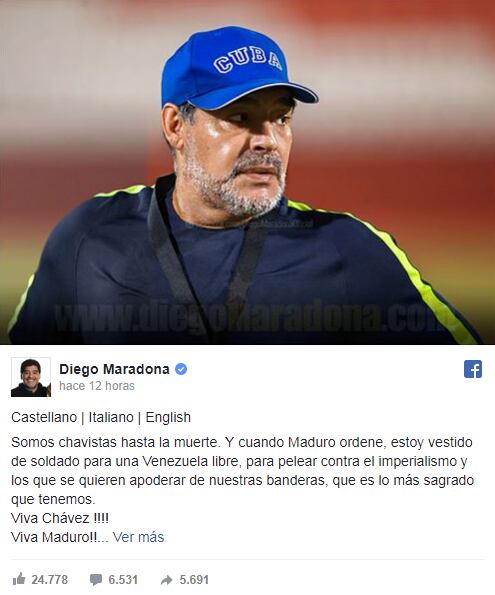Click the 'Somos chavistas' post text paragraph
Viewport: 495px width, 595px height.
pos(243,471)
